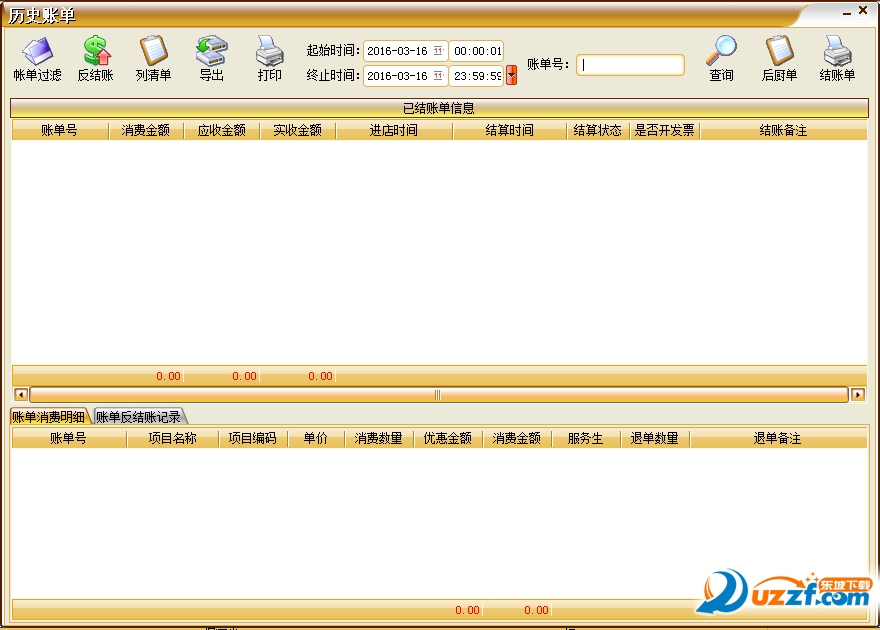Print the 结账单 checkout receipt
Image resolution: width=880 pixels, height=630 pixels.
837,58
